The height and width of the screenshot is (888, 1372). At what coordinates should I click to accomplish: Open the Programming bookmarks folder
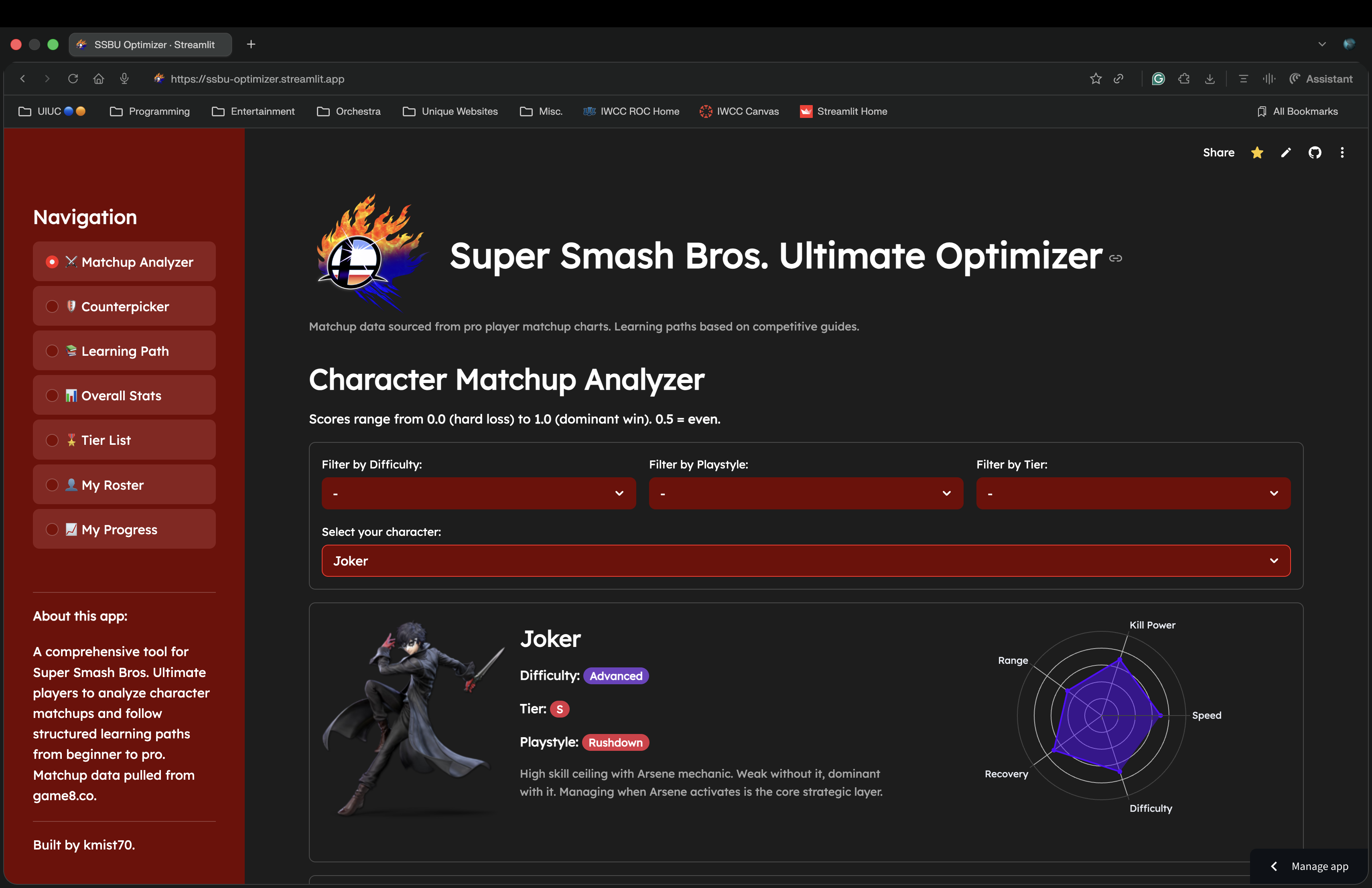150,111
